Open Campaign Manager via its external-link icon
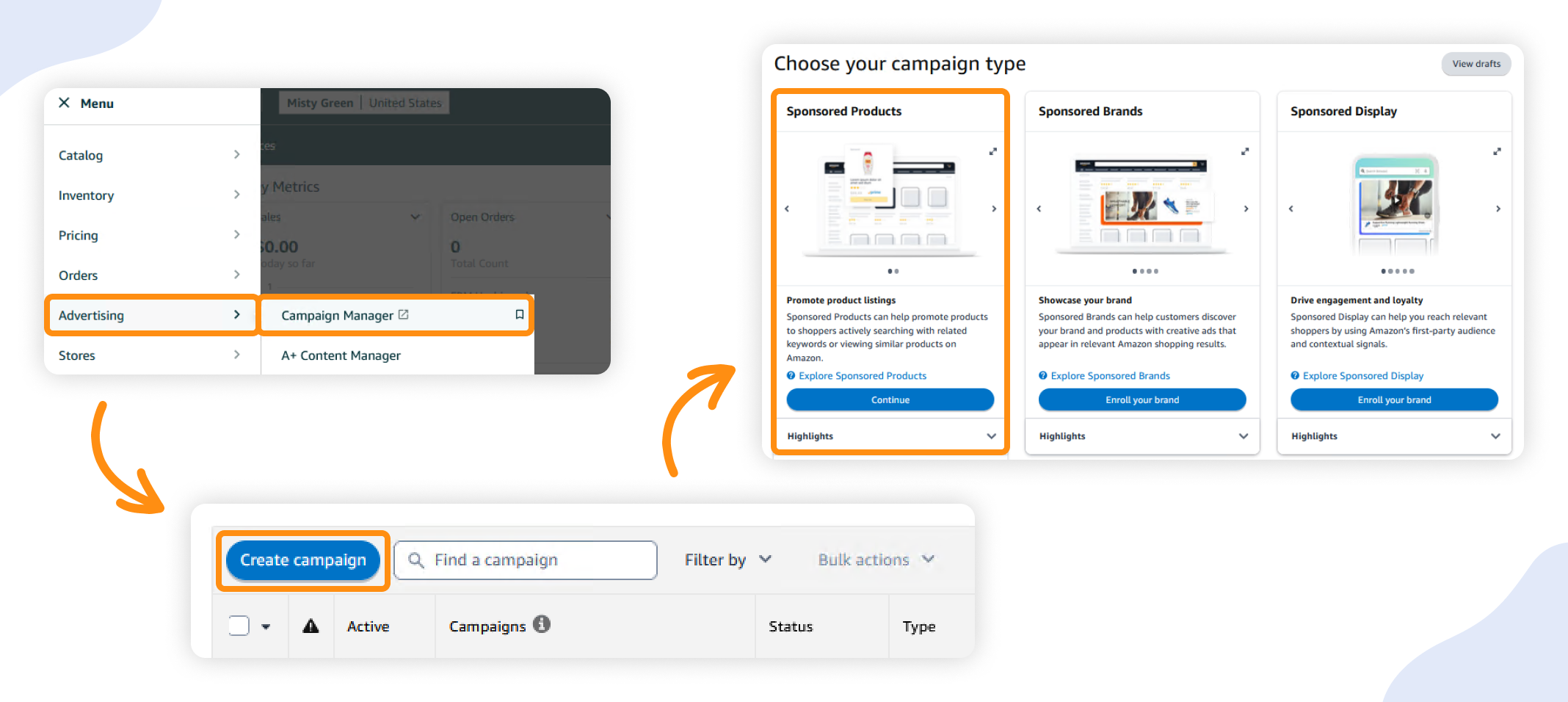The image size is (1568, 702). pyautogui.click(x=404, y=314)
